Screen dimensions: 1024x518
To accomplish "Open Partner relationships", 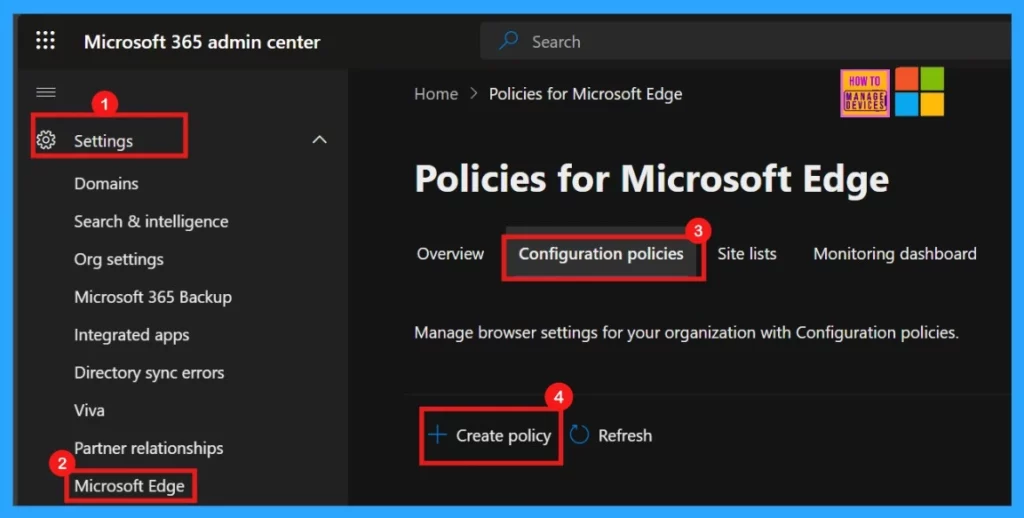I will 148,448.
